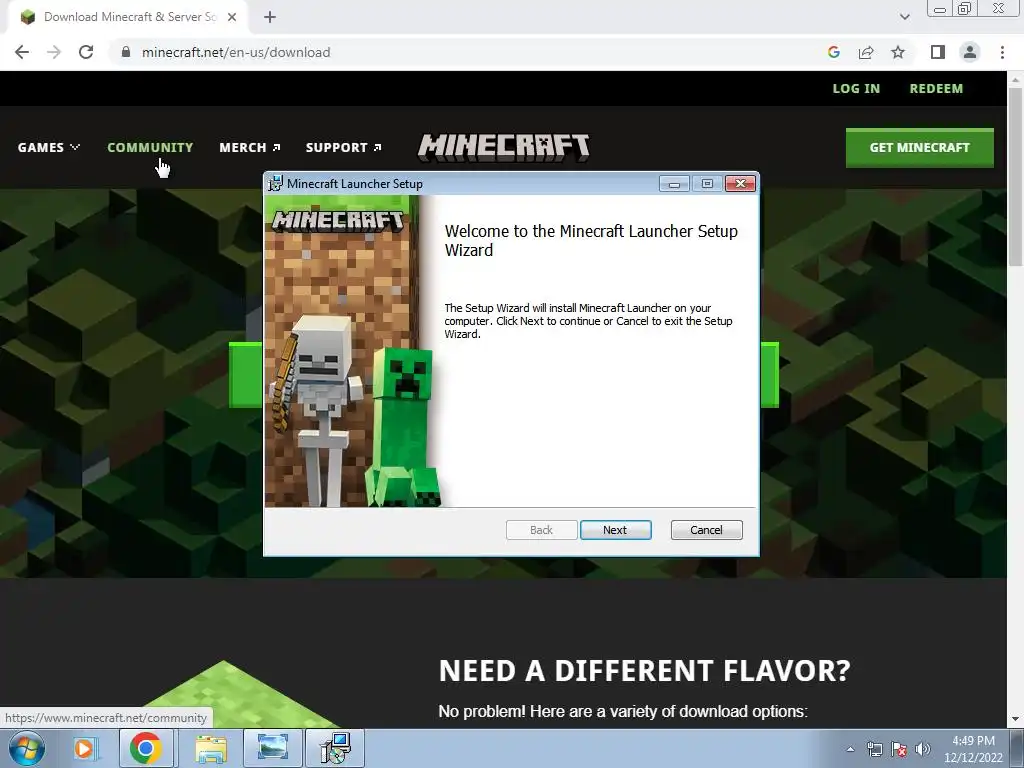Open the Action Center flag icon

coord(899,749)
